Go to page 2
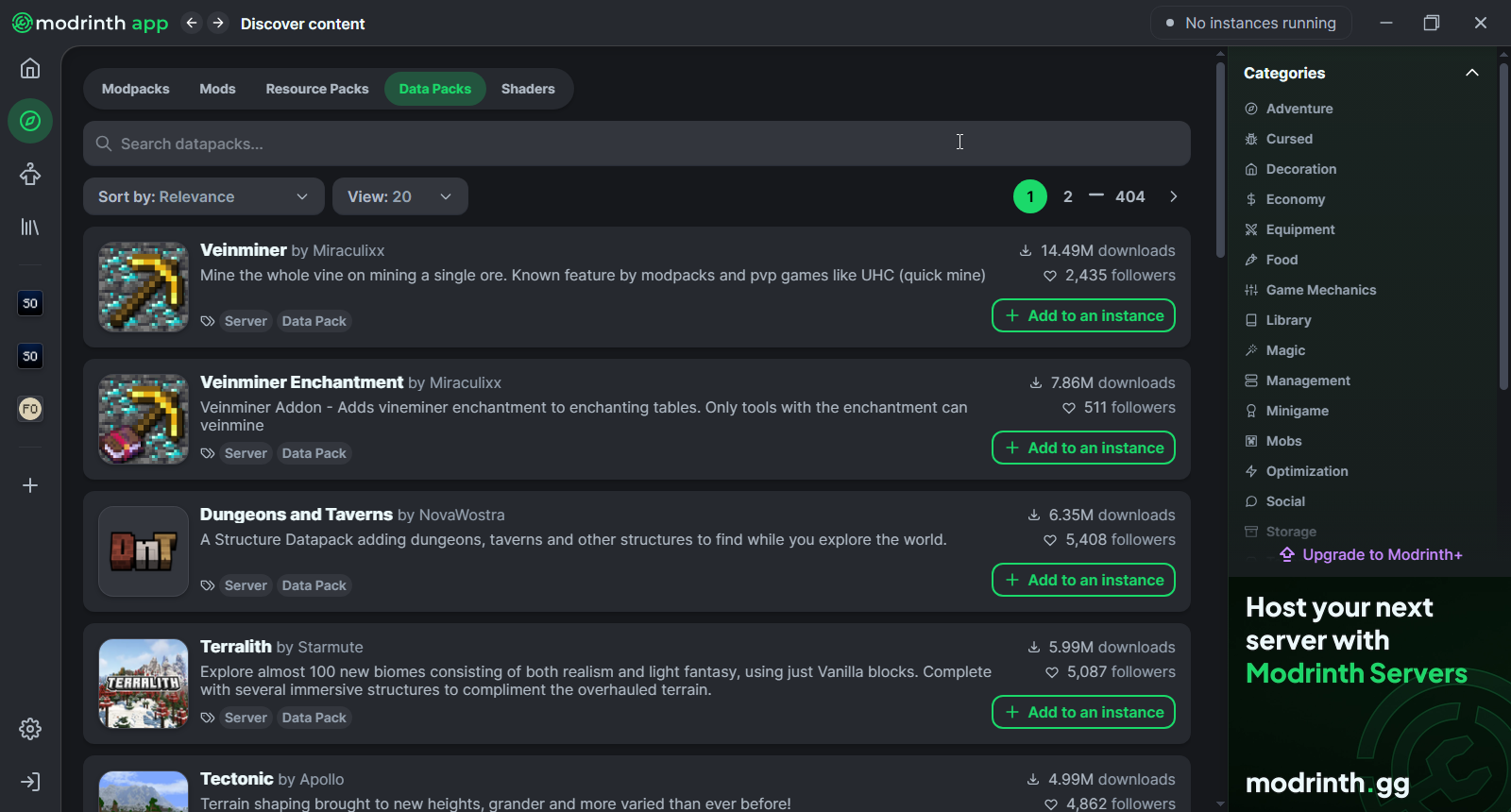Image resolution: width=1511 pixels, height=812 pixels. (x=1068, y=196)
